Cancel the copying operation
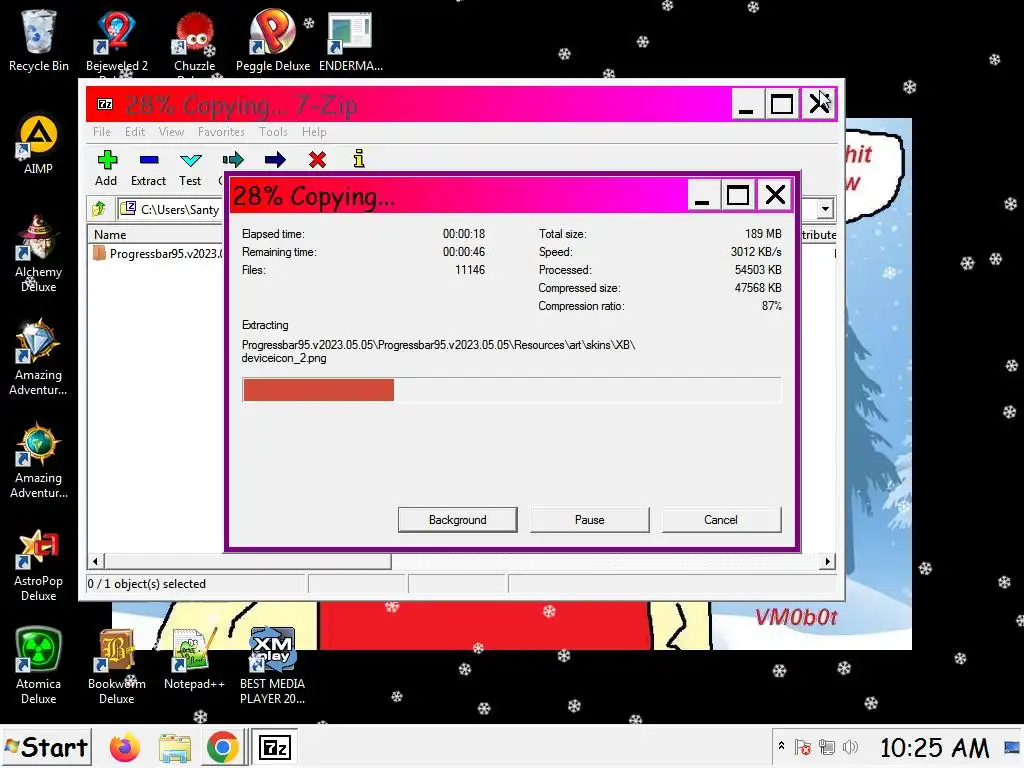 click(x=721, y=520)
